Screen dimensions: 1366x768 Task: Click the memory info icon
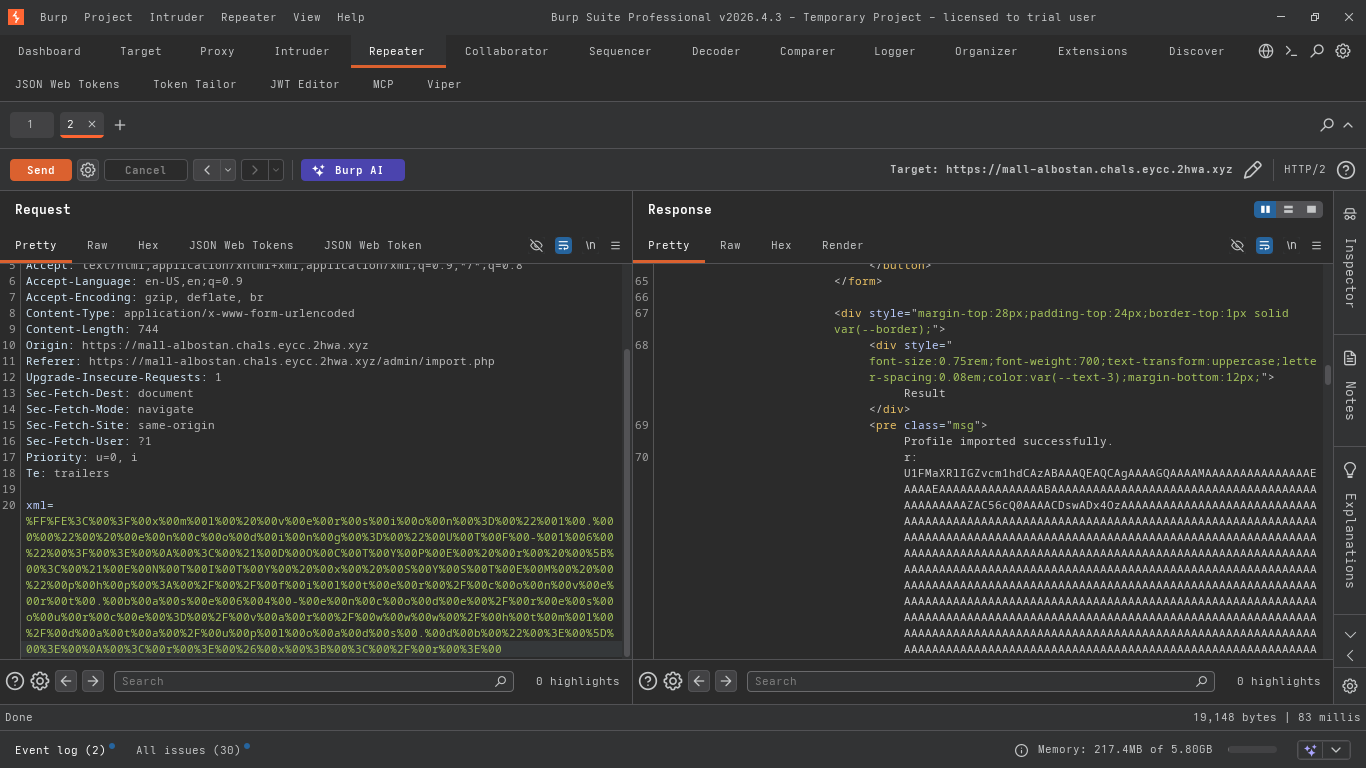(1021, 750)
